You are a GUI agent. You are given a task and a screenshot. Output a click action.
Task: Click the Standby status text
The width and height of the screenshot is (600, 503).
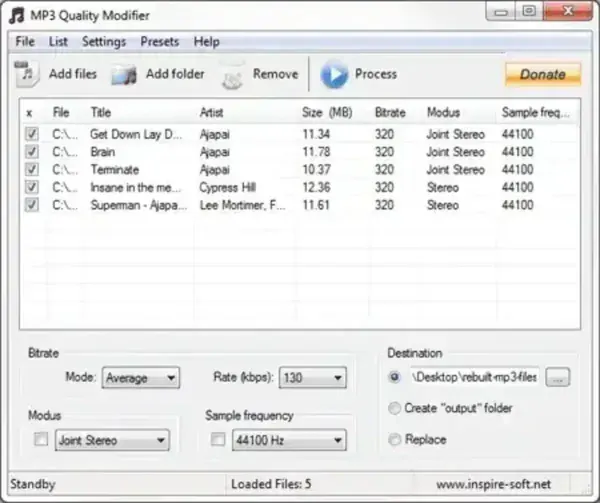coord(33,484)
